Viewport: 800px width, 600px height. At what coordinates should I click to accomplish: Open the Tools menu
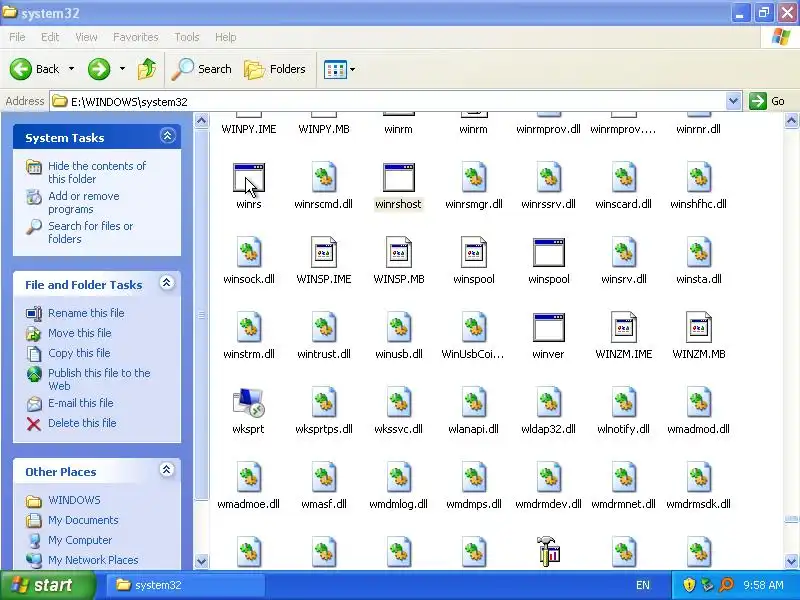click(187, 37)
